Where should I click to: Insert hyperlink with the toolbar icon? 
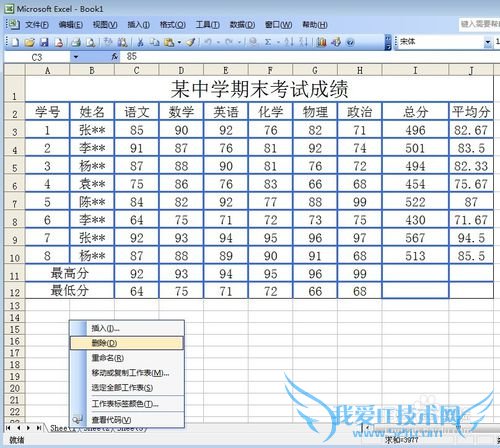point(253,42)
